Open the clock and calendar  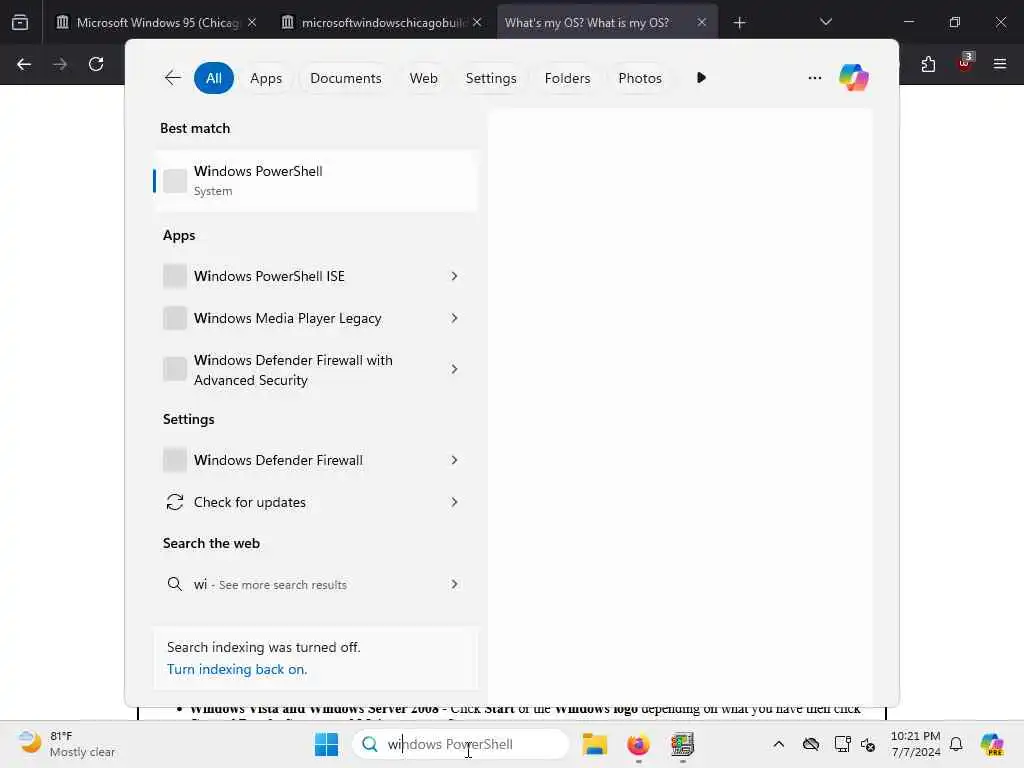click(x=916, y=744)
